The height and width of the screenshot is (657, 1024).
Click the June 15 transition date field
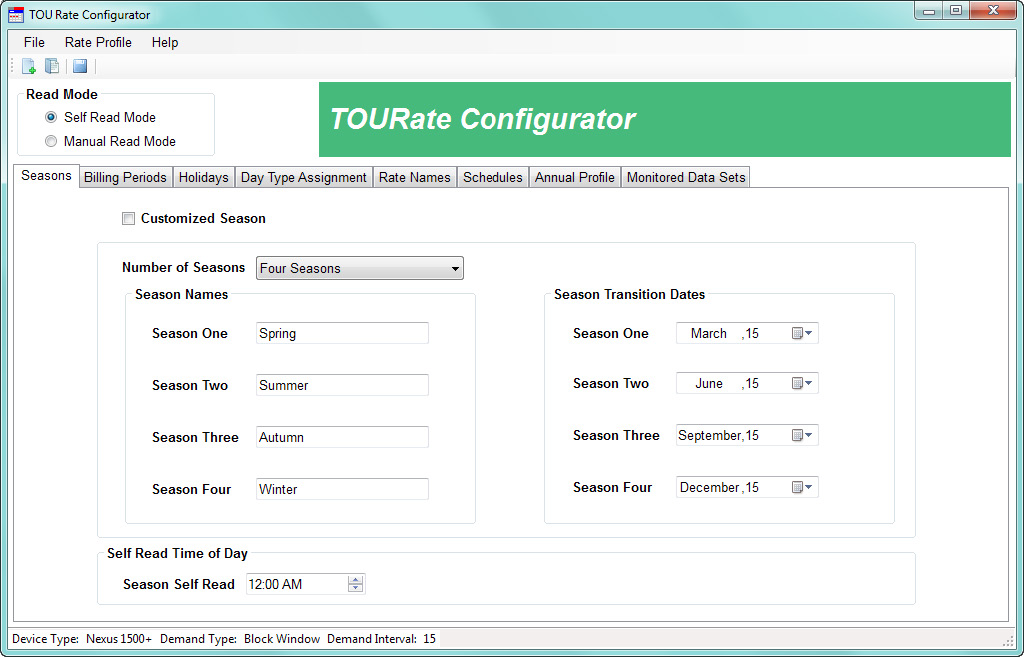click(747, 383)
